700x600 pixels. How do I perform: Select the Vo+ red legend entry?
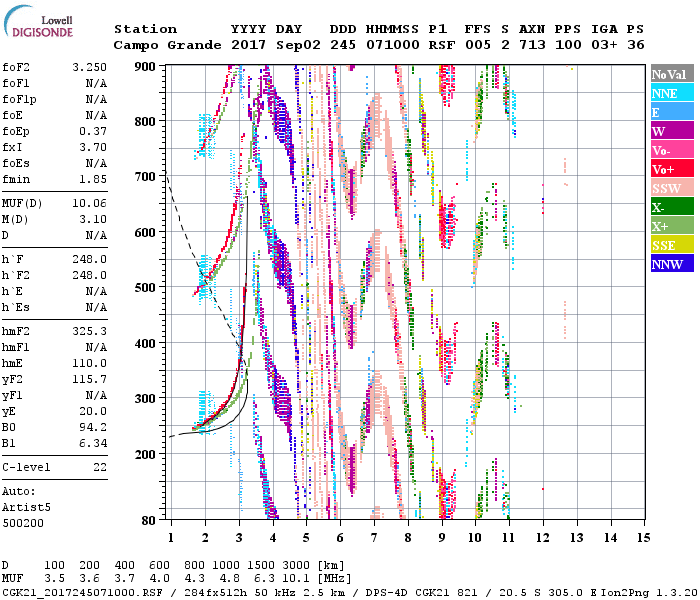click(x=668, y=170)
